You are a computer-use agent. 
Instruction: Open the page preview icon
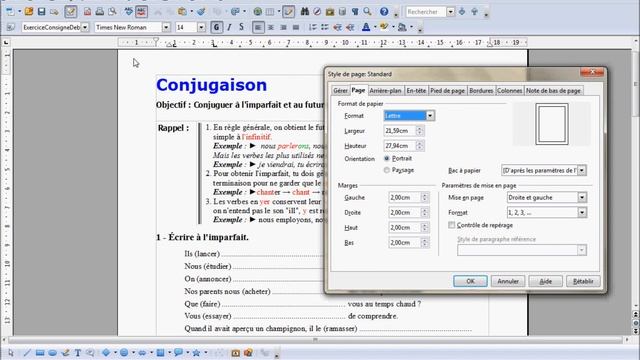[112, 11]
